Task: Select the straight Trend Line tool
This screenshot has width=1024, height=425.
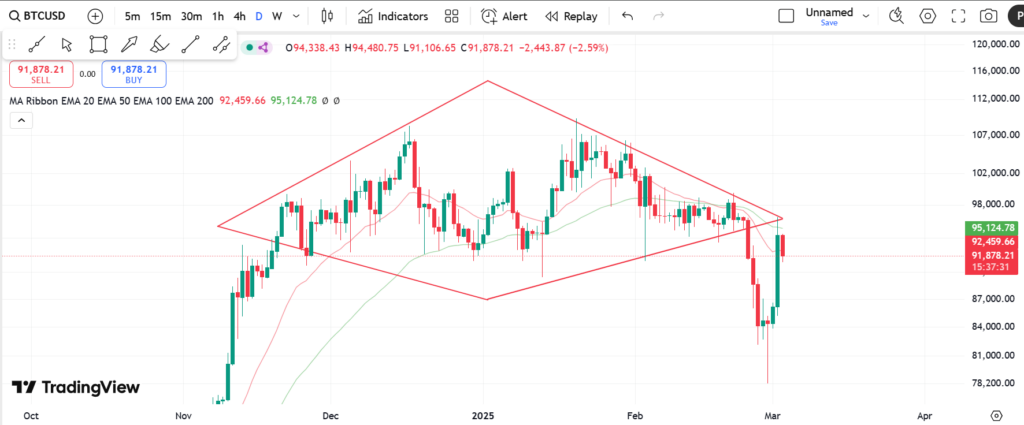Action: 190,45
